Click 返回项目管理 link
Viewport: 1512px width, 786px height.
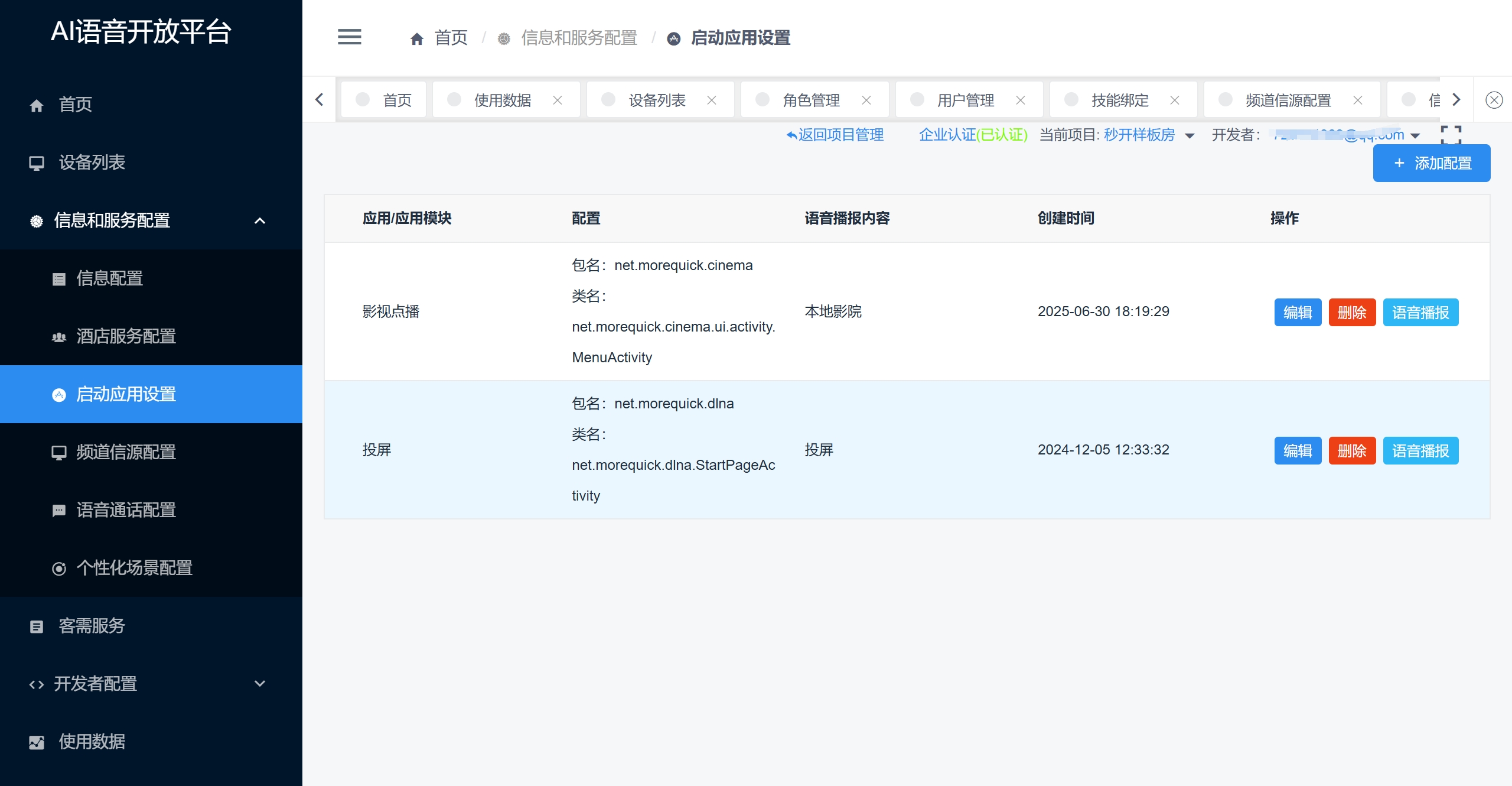835,135
